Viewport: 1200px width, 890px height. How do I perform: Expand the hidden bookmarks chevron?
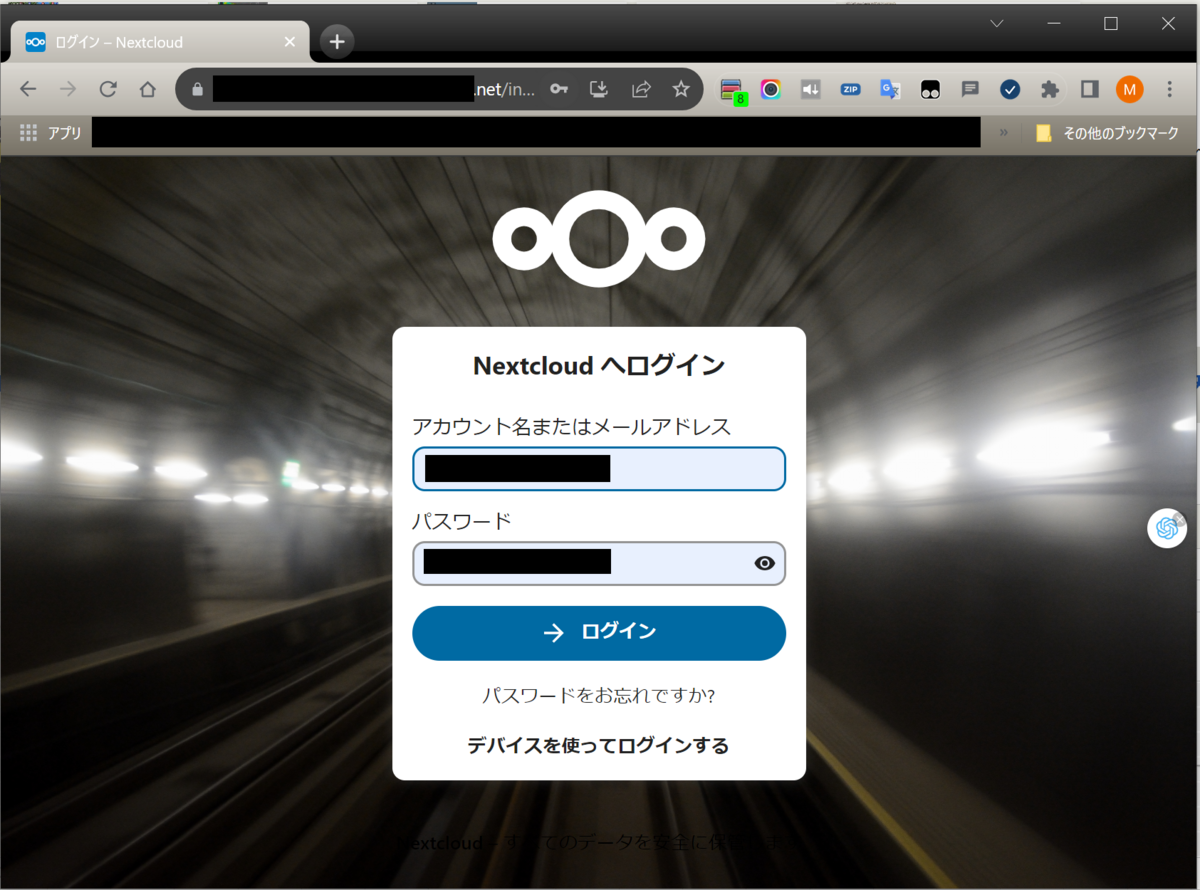pyautogui.click(x=1004, y=132)
